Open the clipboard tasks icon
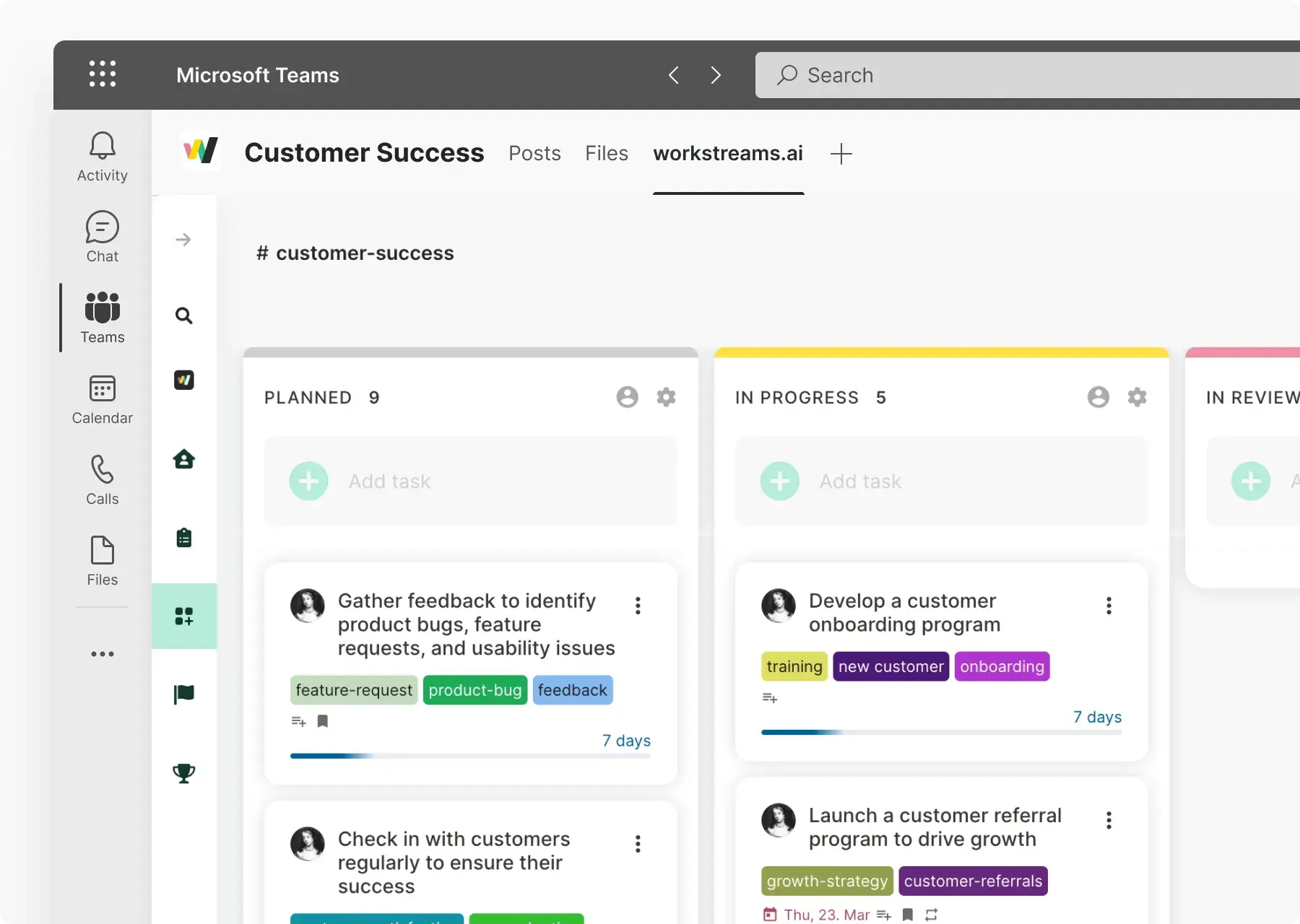The width and height of the screenshot is (1300, 924). point(183,538)
